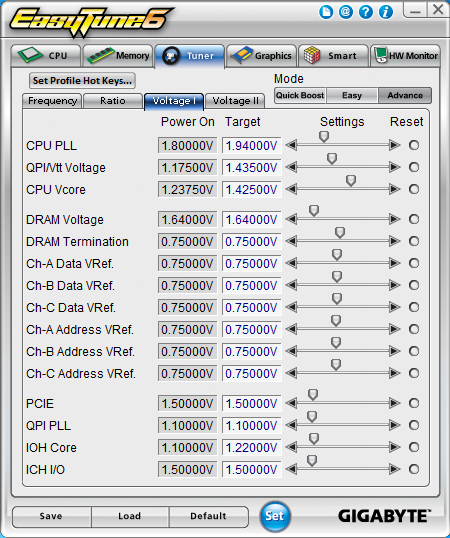
Task: Apply settings with the blue Set button
Action: pos(274,516)
